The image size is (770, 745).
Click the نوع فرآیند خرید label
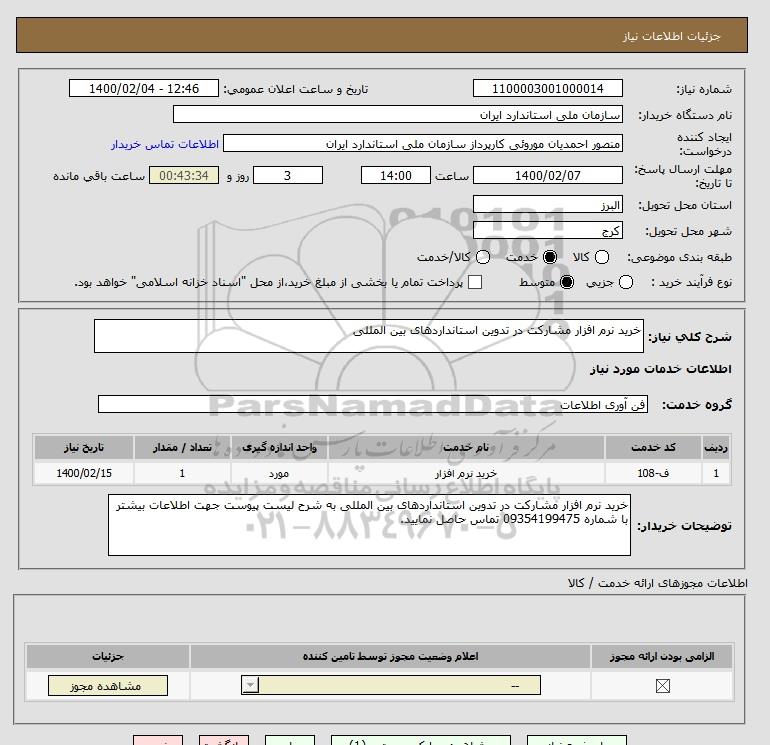pos(691,282)
